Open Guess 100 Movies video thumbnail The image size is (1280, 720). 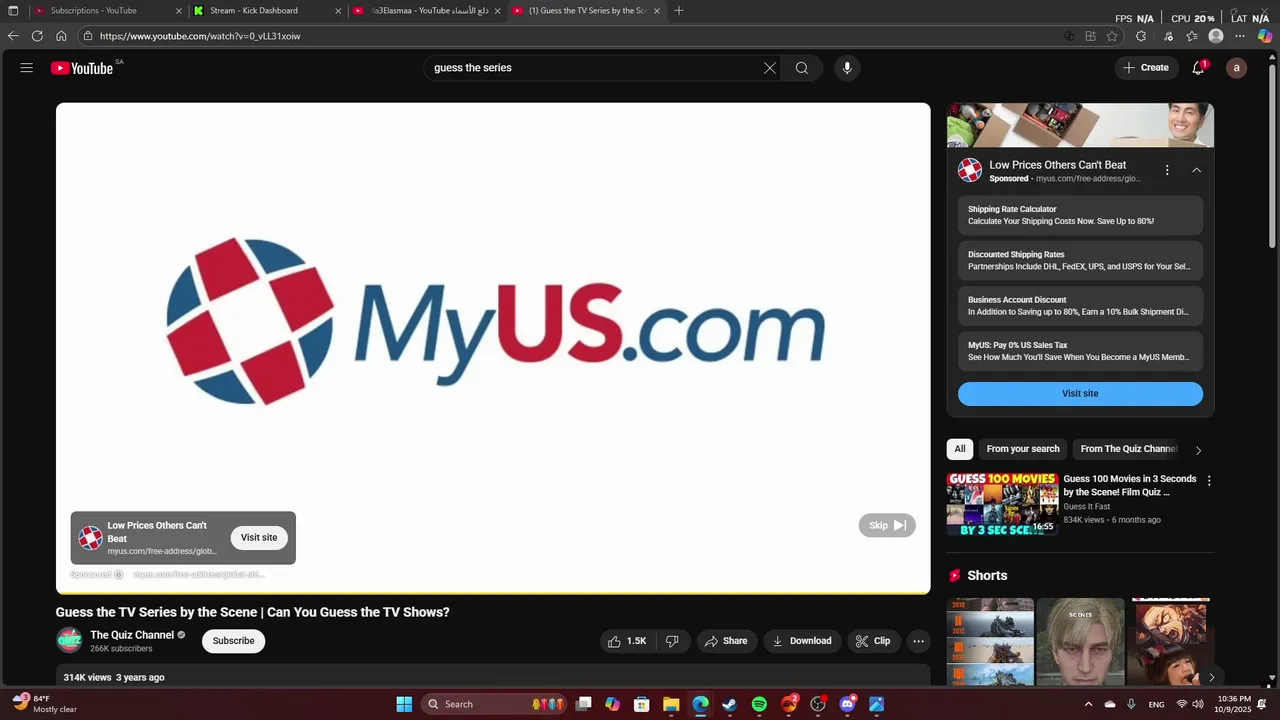click(1002, 504)
